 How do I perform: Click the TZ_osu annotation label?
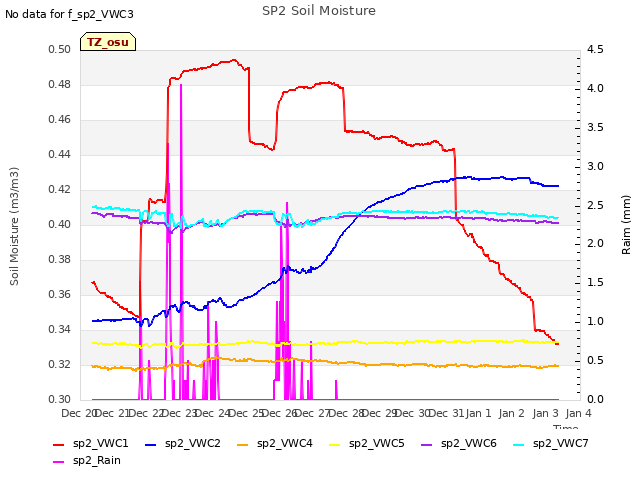tap(108, 42)
